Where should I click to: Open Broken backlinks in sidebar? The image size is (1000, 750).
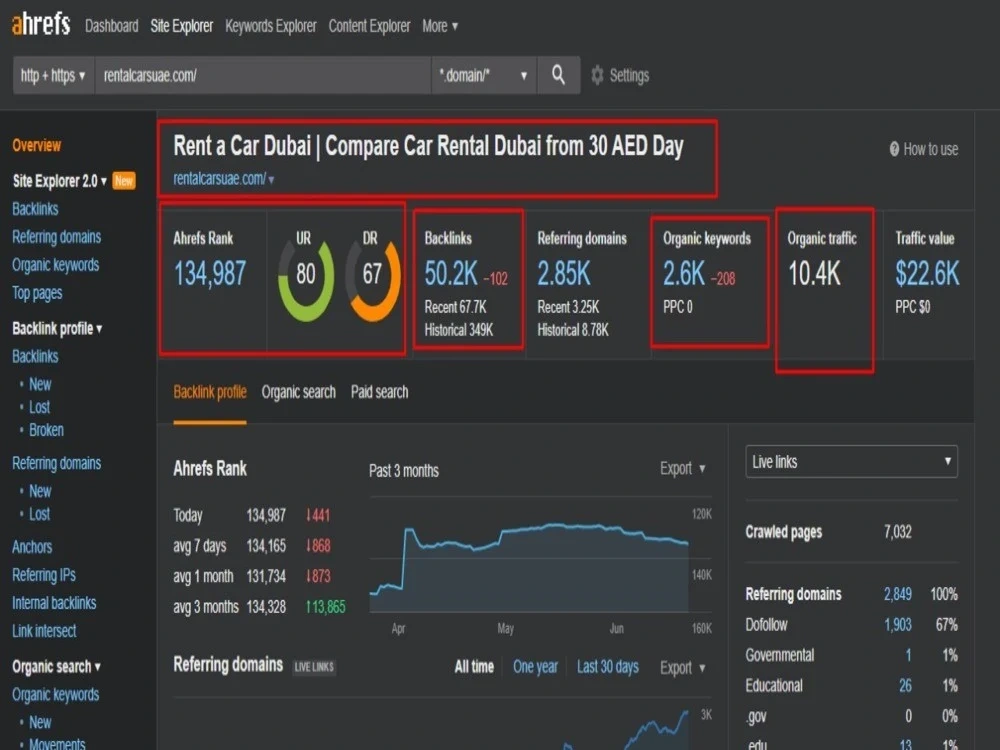pyautogui.click(x=46, y=430)
